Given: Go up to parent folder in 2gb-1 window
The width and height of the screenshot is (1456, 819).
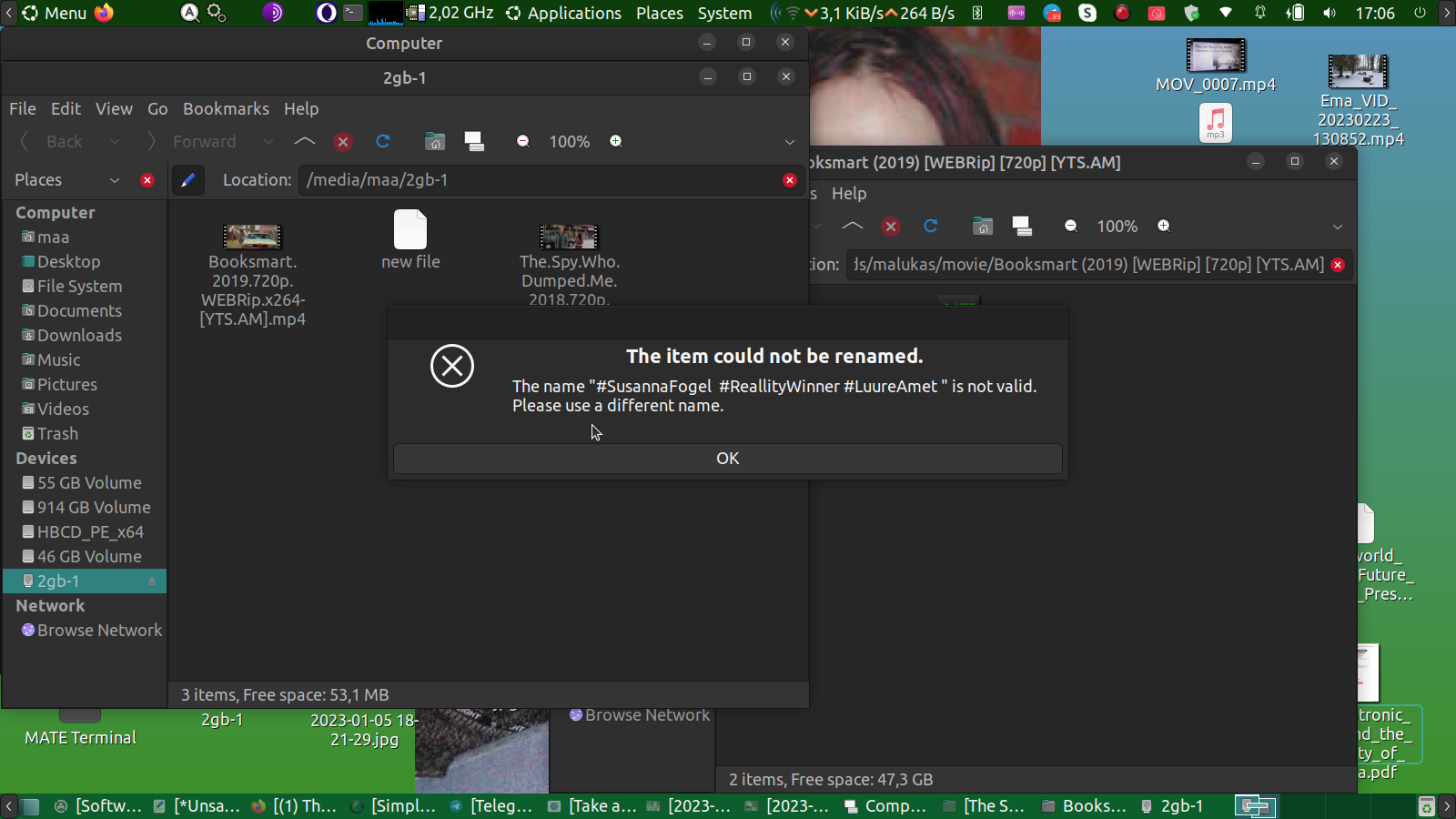Looking at the screenshot, I should point(305,142).
